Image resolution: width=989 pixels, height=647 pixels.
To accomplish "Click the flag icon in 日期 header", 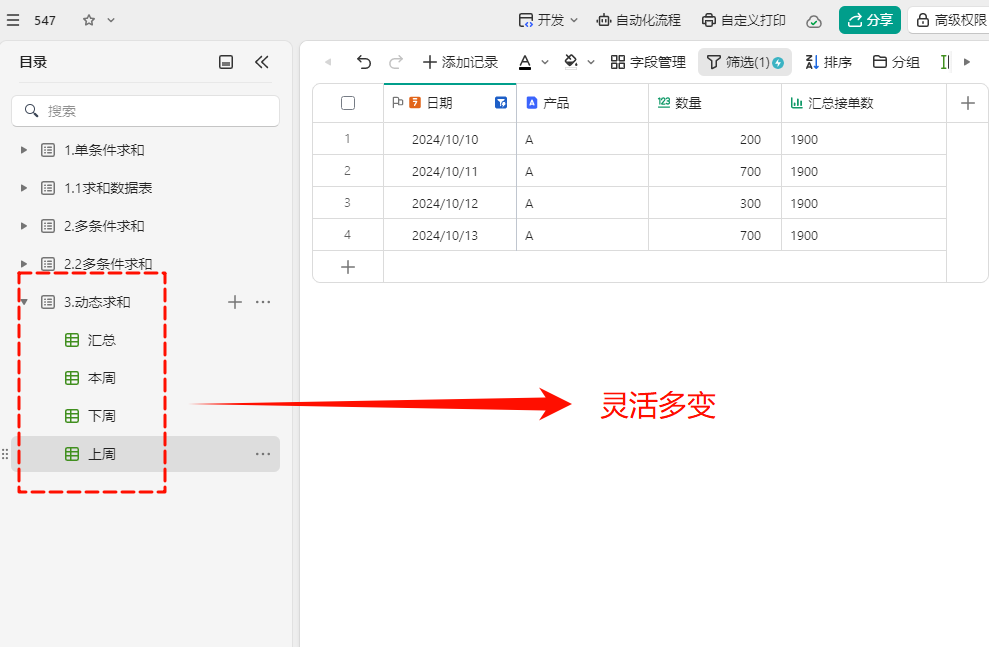I will click(397, 102).
